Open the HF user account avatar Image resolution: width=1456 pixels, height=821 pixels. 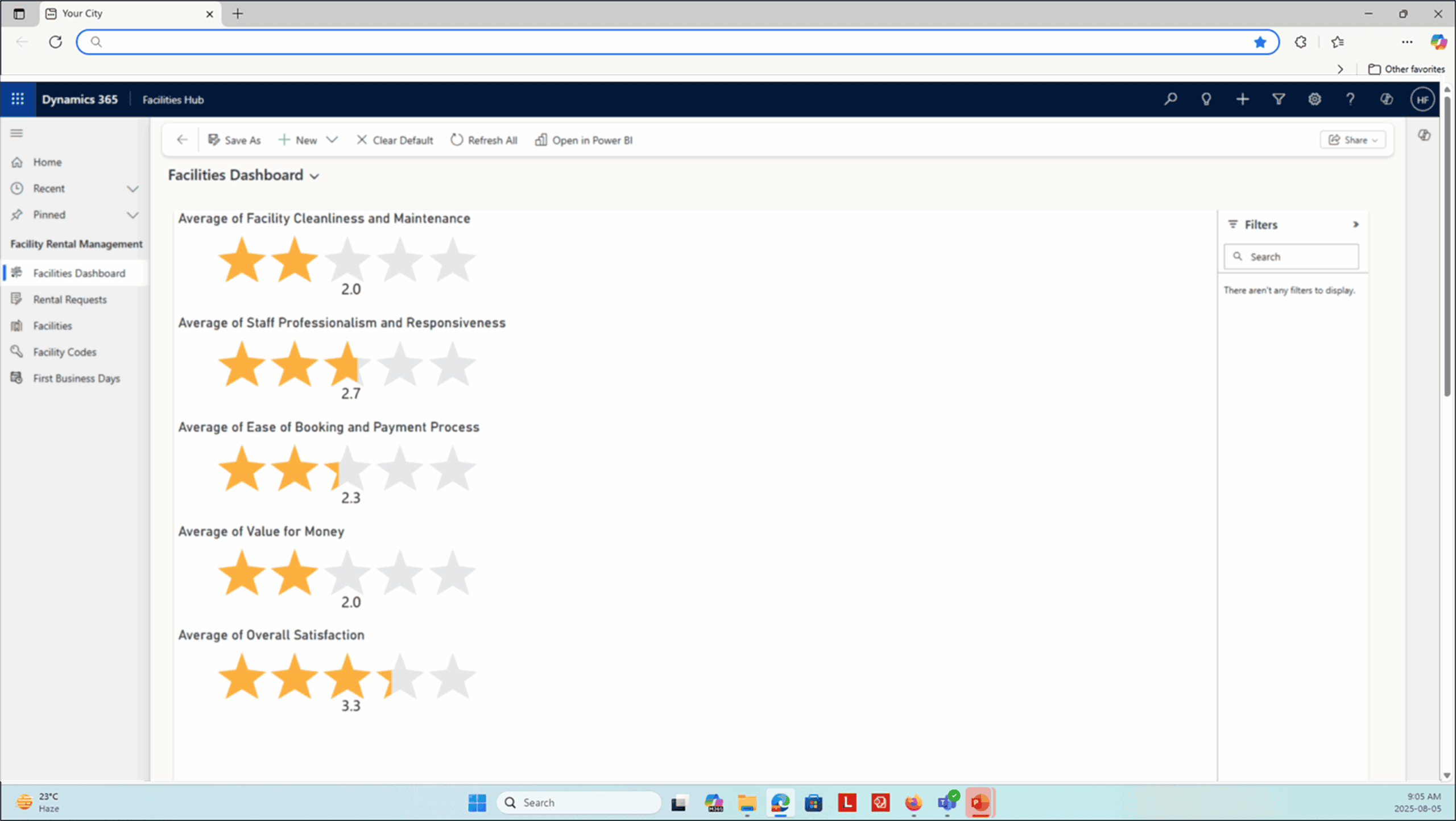[1422, 100]
